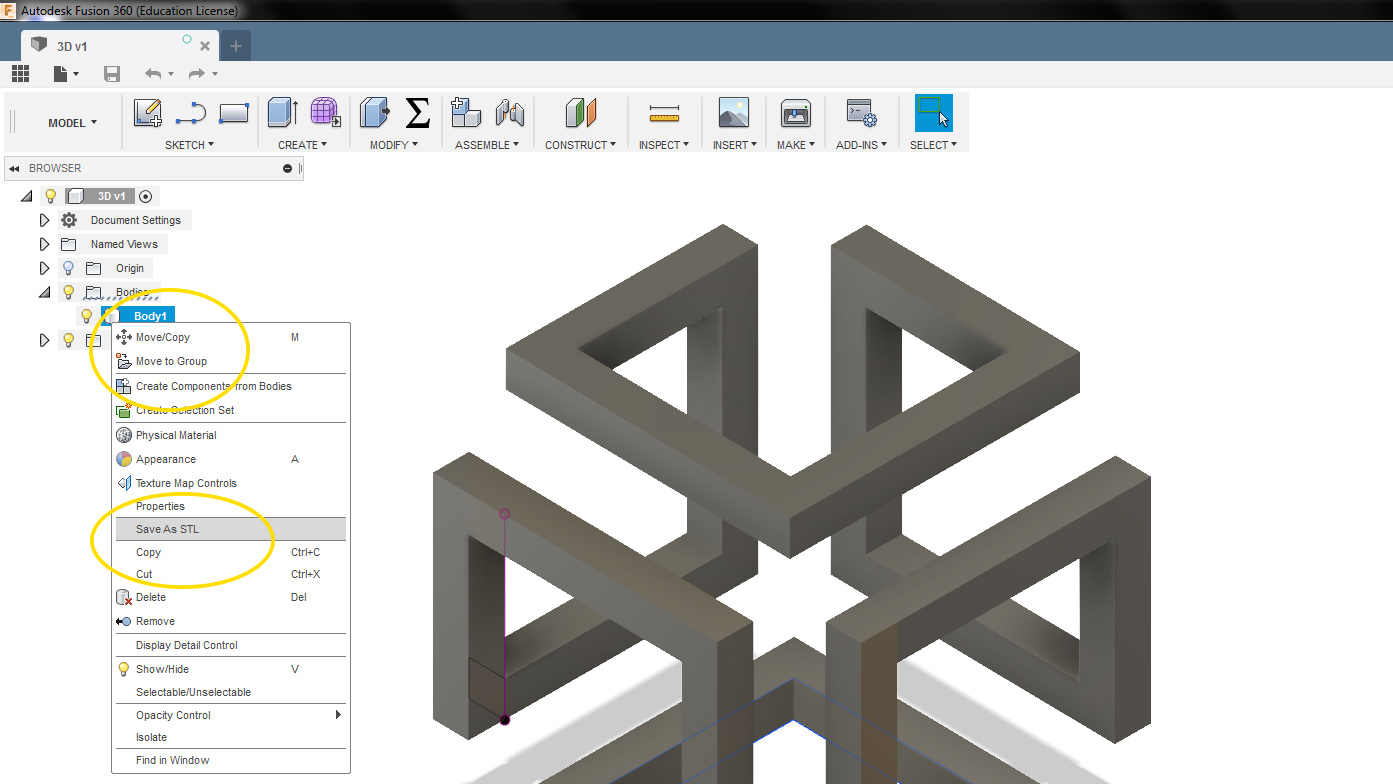Select the Joint icon in Assemble
Screen dimensions: 1393x784
[510, 113]
